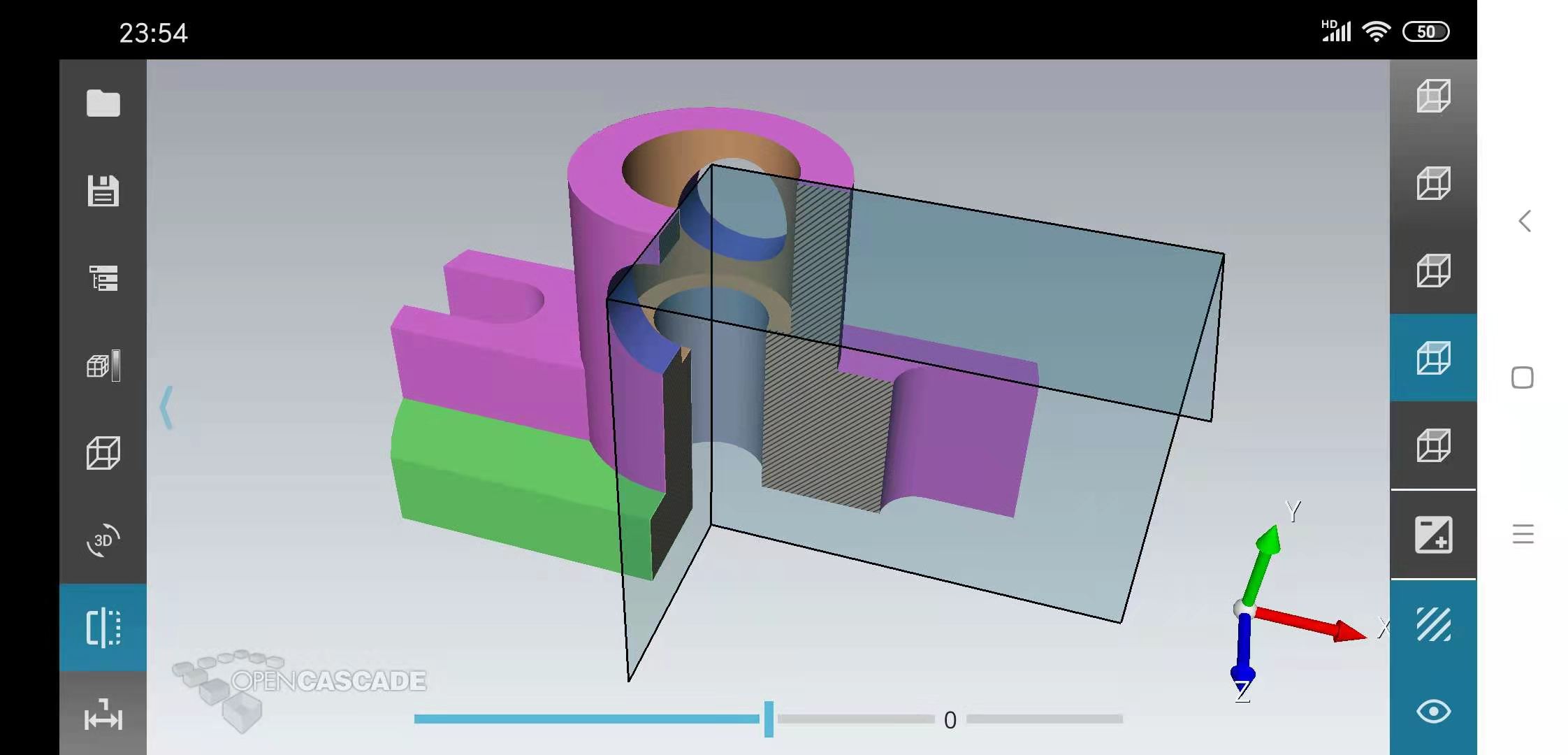Save the model using floppy disk icon
Image resolution: width=1568 pixels, height=755 pixels.
click(103, 191)
